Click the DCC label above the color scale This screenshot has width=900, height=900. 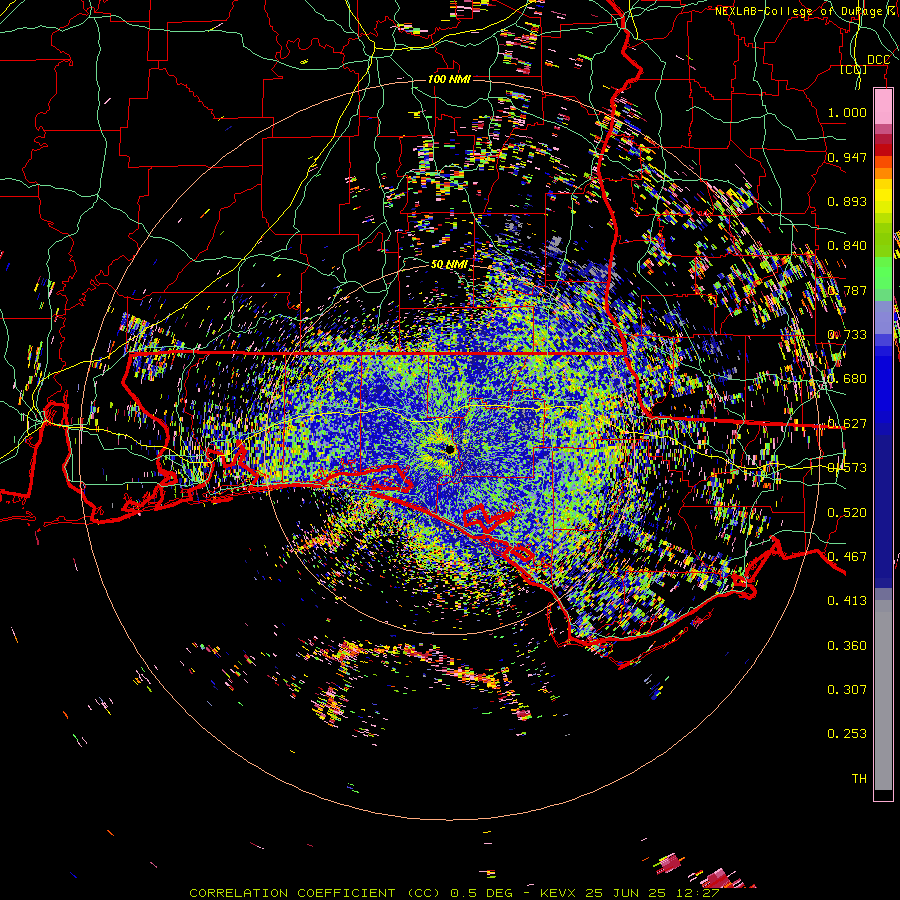point(878,60)
